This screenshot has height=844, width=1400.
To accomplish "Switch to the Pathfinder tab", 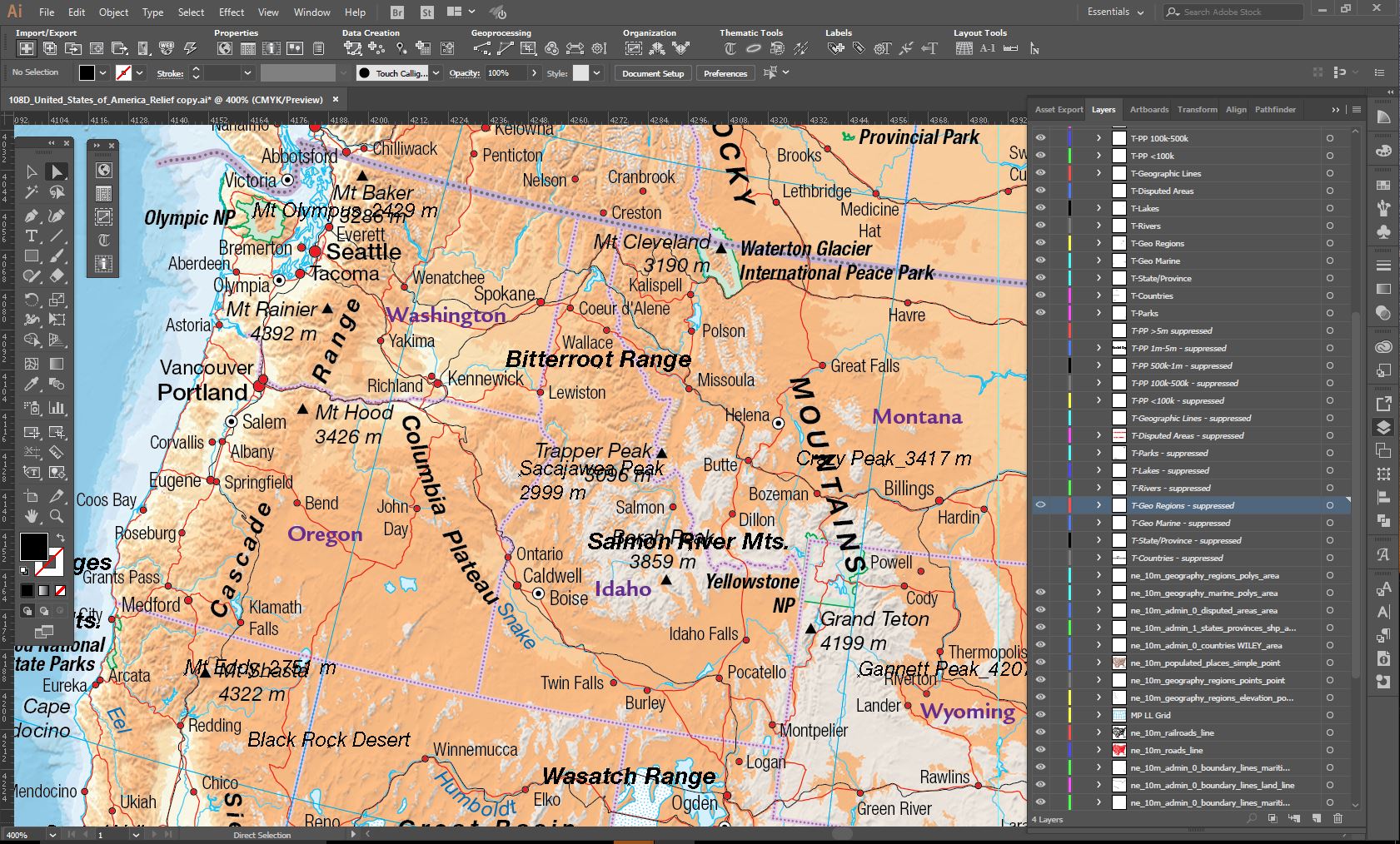I will click(1275, 110).
